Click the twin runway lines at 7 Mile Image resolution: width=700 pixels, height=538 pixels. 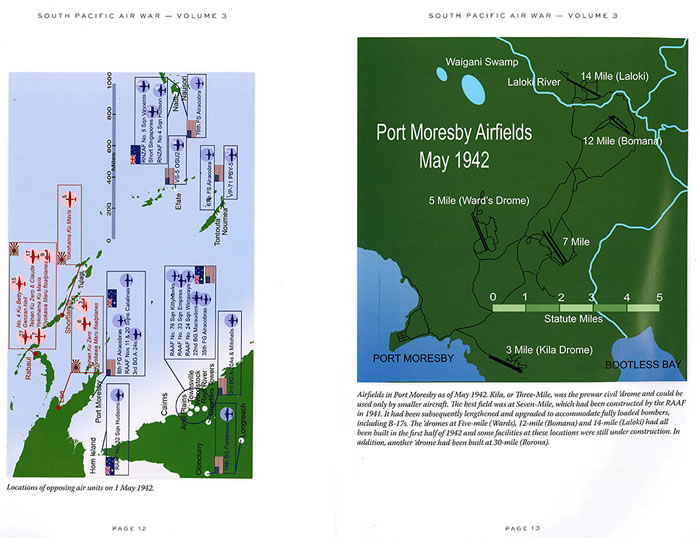pos(554,247)
